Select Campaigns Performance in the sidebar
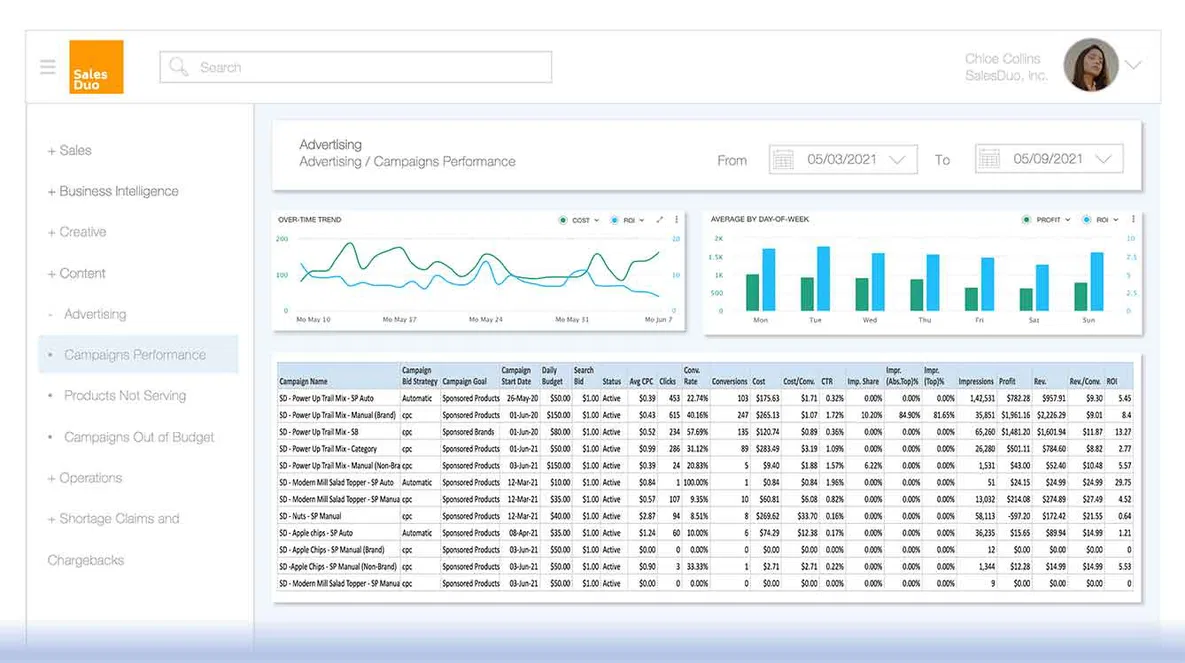The image size is (1185, 663). pyautogui.click(x=138, y=355)
